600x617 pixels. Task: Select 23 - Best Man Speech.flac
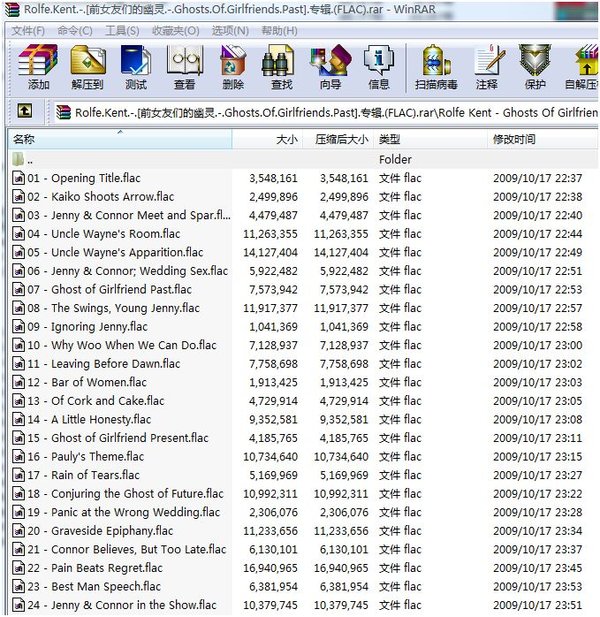[x=94, y=586]
